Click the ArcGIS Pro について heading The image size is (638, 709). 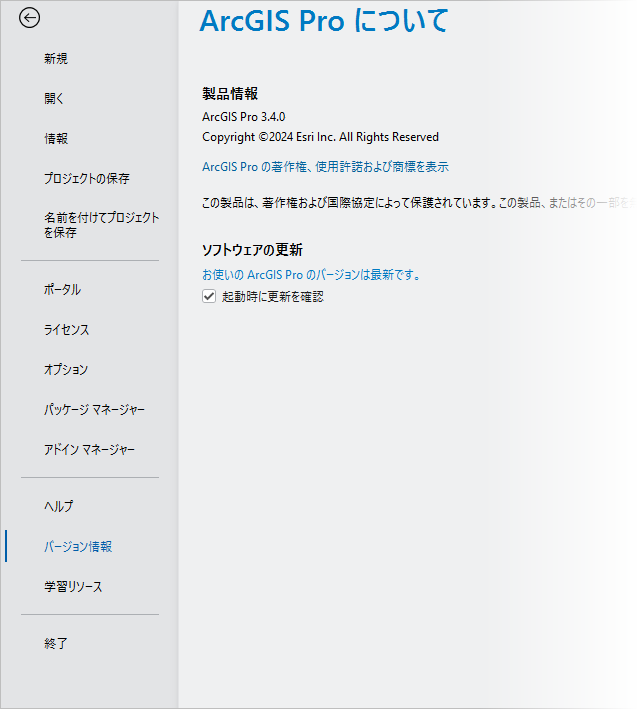point(324,21)
